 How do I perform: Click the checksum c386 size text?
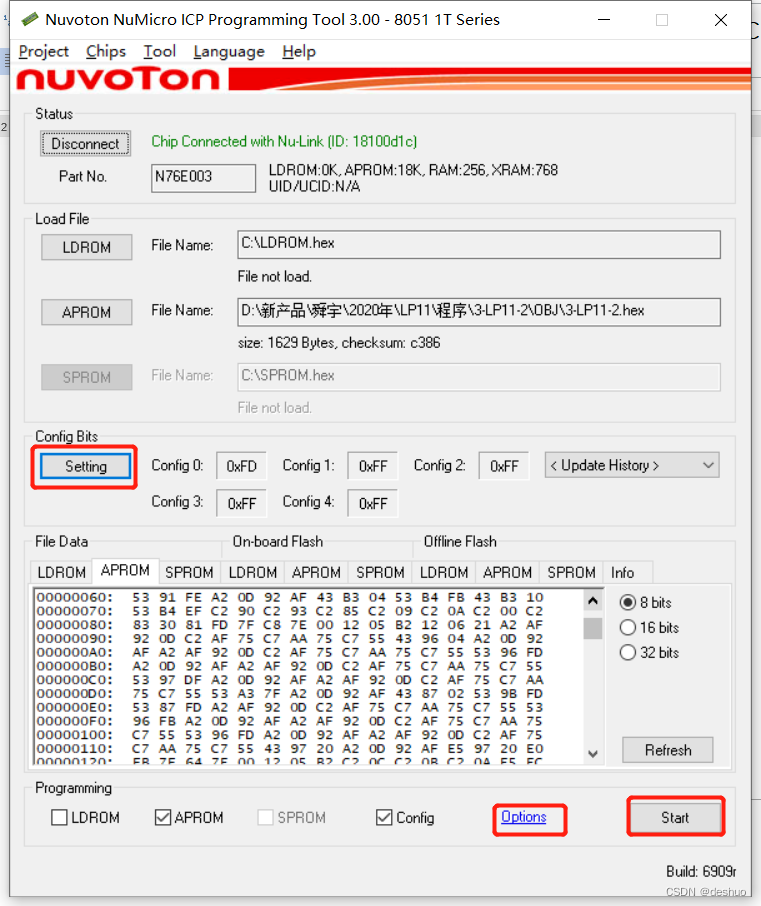(x=339, y=343)
